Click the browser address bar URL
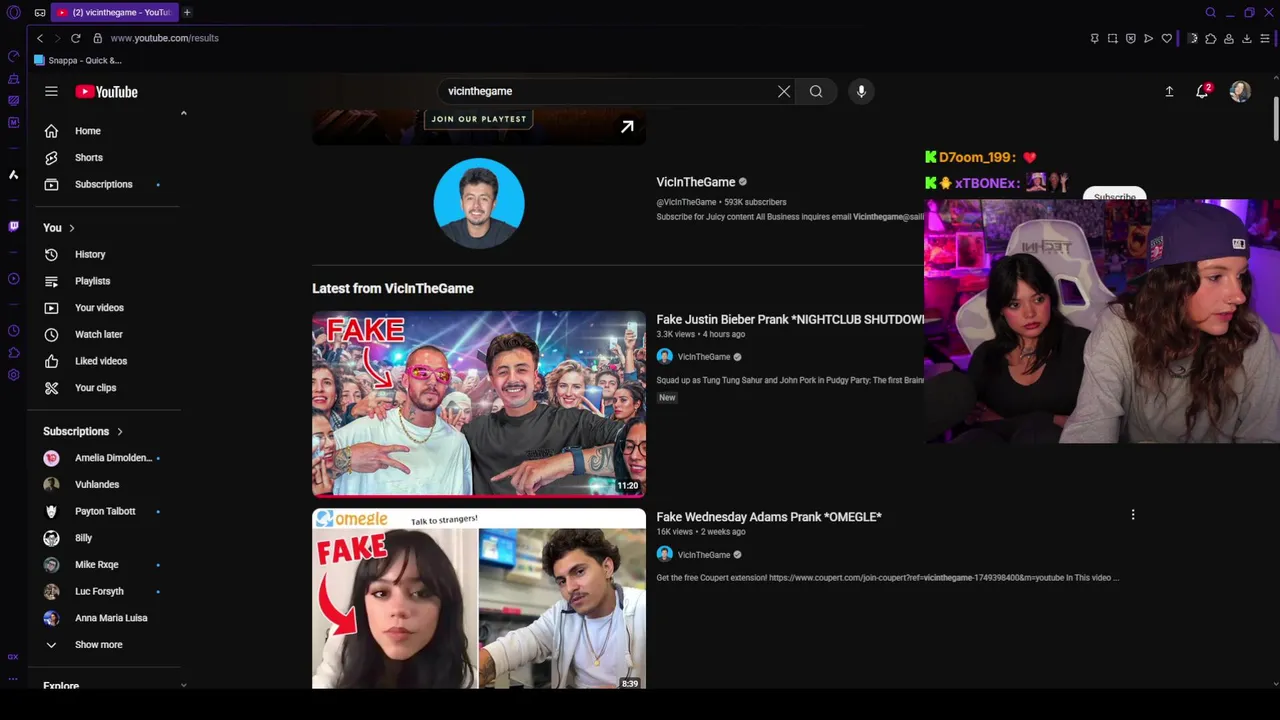1280x720 pixels. (165, 38)
